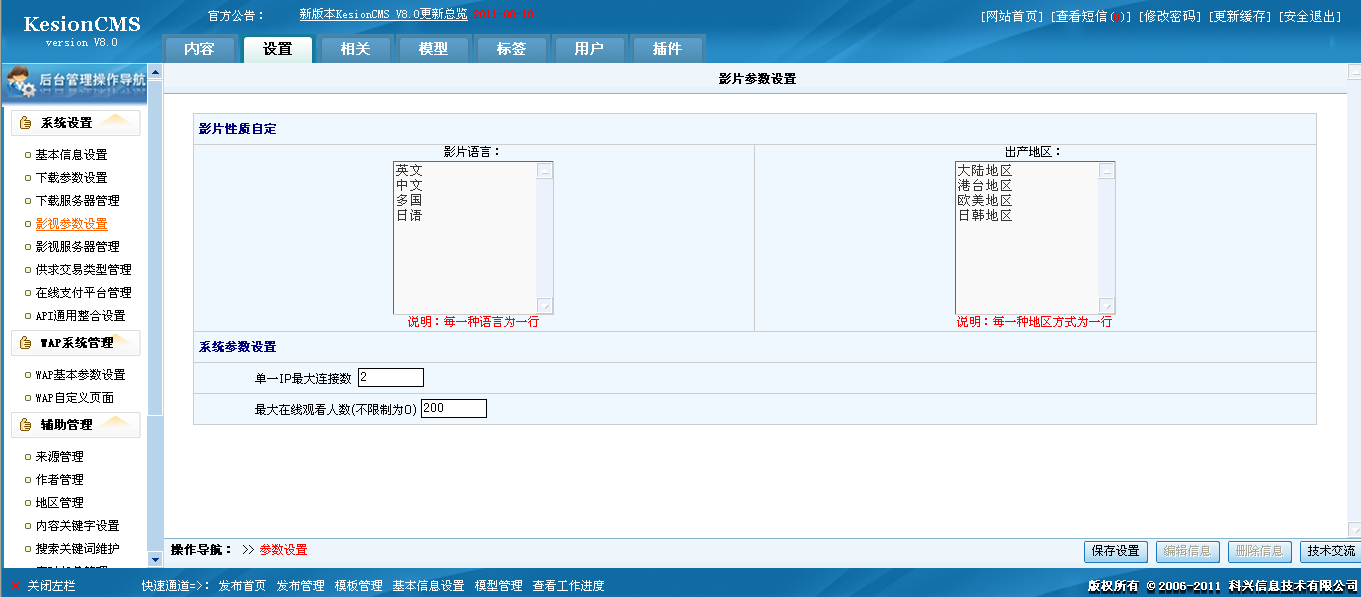Image resolution: width=1361 pixels, height=597 pixels.
Task: Click the 安全退出 logout link
Action: [x=1315, y=14]
